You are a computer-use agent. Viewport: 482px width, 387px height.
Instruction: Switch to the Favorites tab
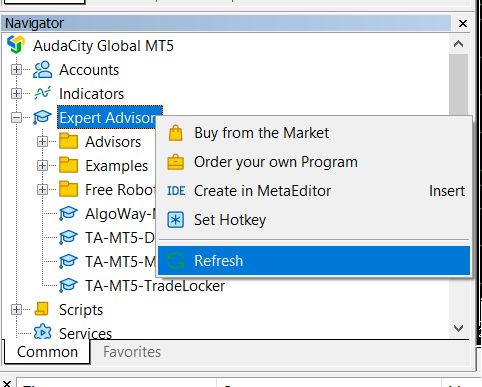(132, 352)
